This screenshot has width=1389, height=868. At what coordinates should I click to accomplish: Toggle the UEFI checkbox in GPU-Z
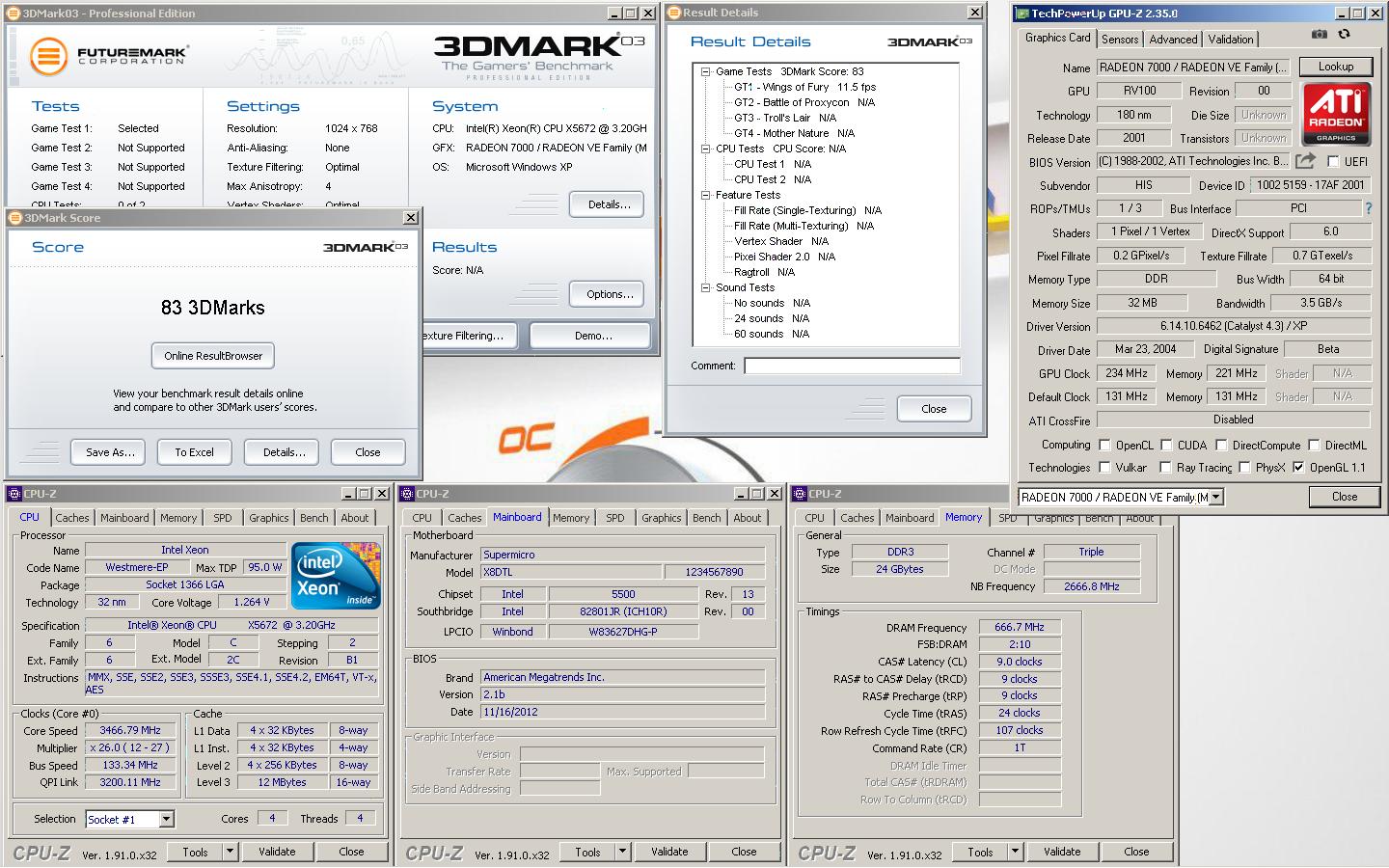1333,162
